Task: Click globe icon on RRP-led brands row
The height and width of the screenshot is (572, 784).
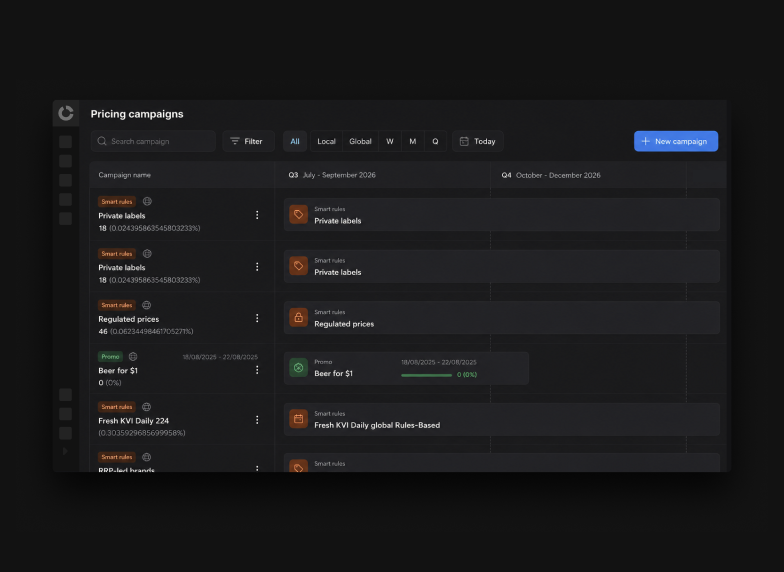Action: [x=146, y=457]
